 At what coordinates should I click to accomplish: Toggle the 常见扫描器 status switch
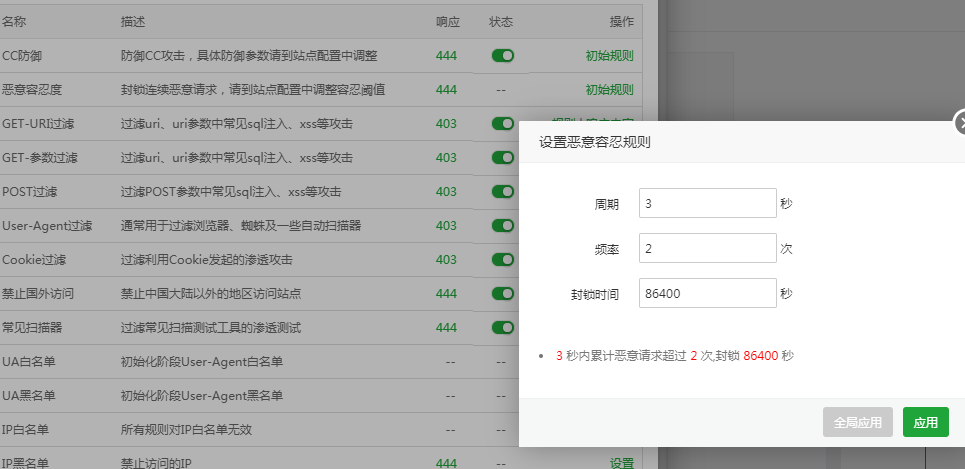tap(503, 327)
